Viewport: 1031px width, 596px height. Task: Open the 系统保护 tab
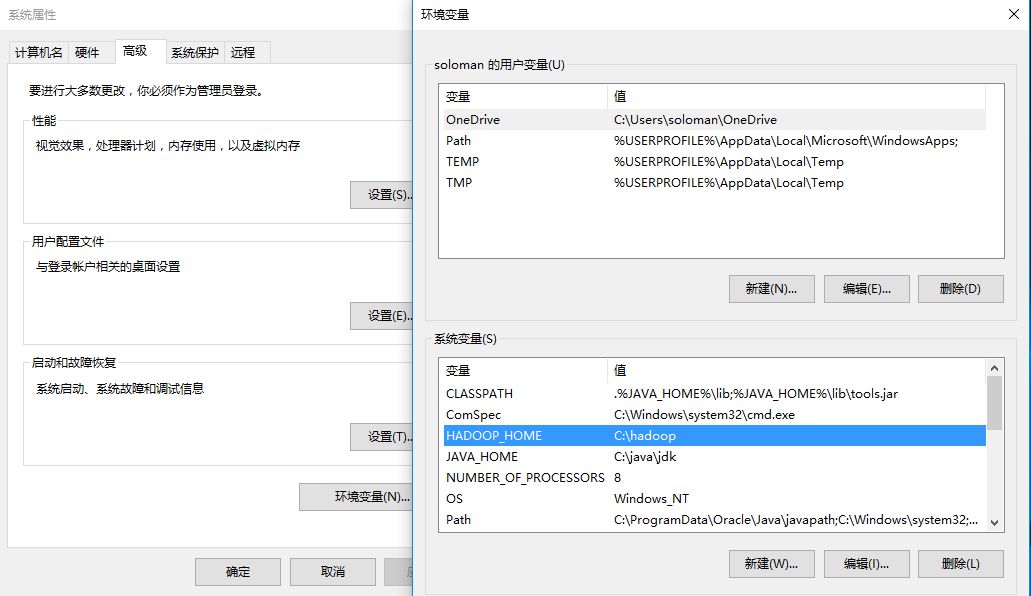click(195, 53)
